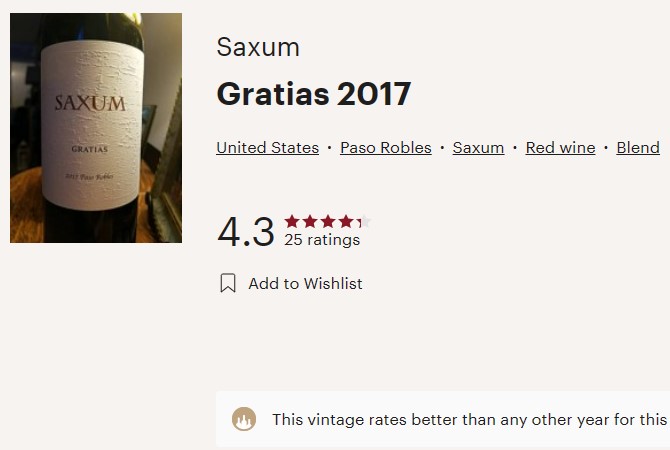Viewport: 670px width, 450px height.
Task: Click the Gratias 2017 wine title
Action: point(314,94)
